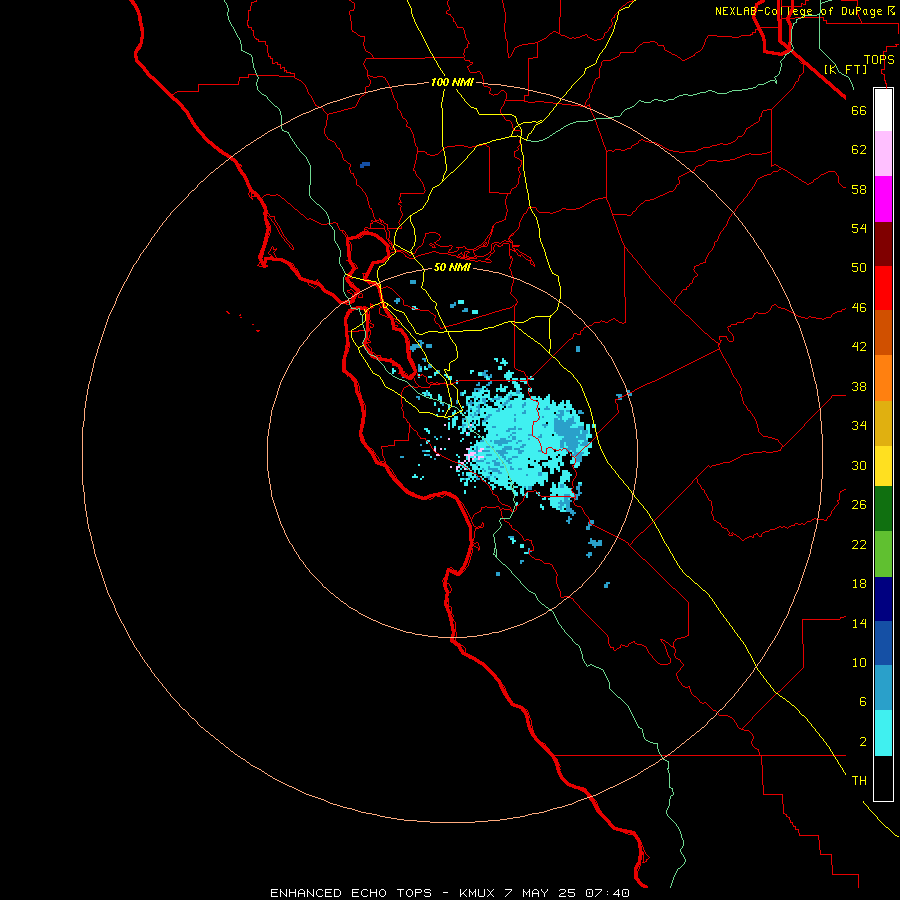Click the legend value '10'
The image size is (900, 900).
click(x=859, y=663)
